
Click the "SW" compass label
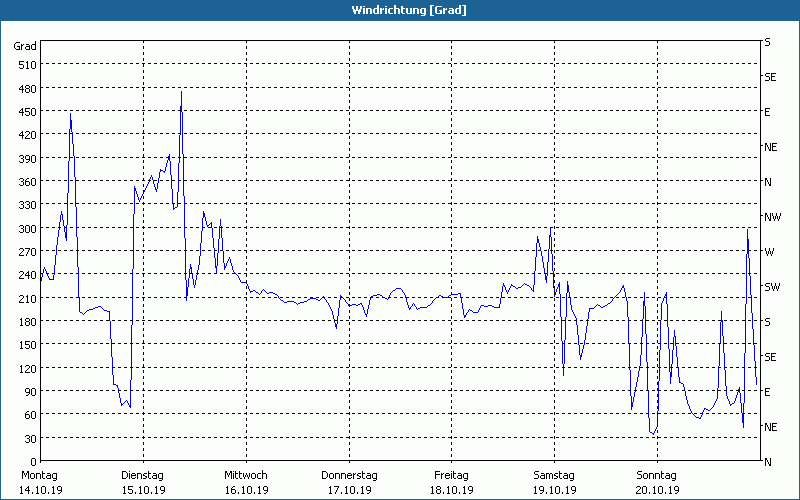click(772, 287)
